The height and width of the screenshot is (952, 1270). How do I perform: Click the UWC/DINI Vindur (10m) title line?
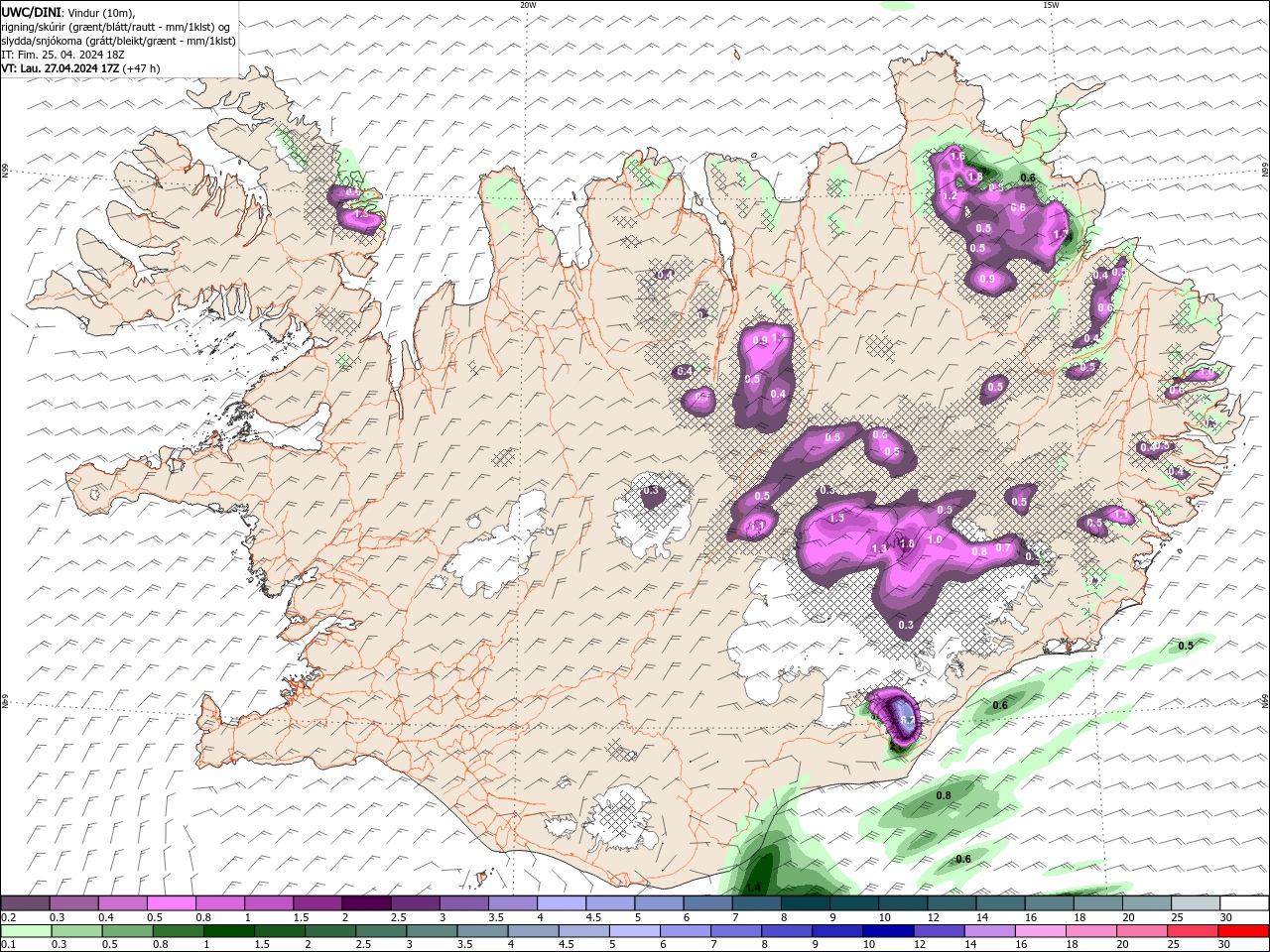(67, 12)
